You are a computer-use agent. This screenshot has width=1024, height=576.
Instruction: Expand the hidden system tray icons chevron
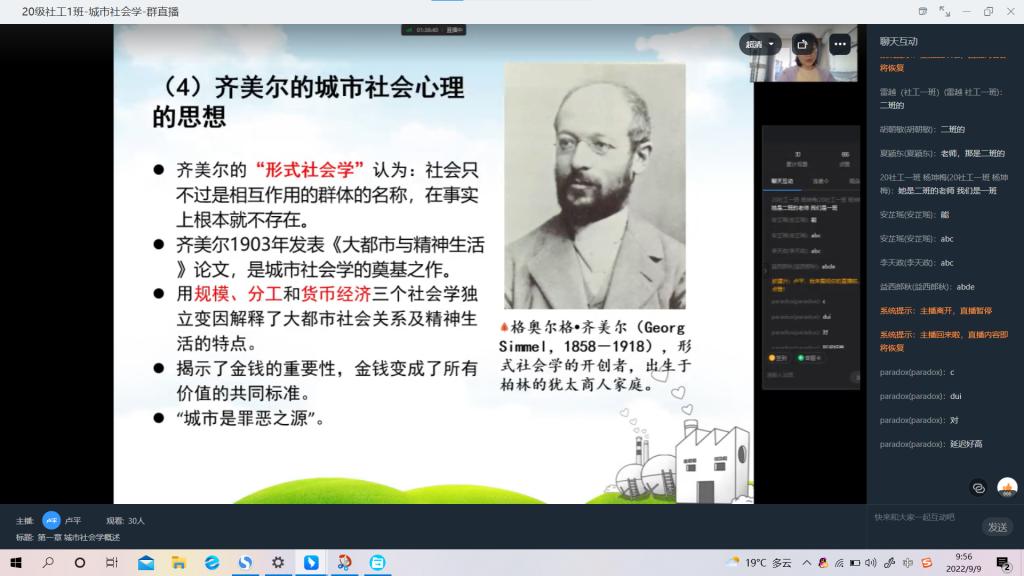(806, 563)
